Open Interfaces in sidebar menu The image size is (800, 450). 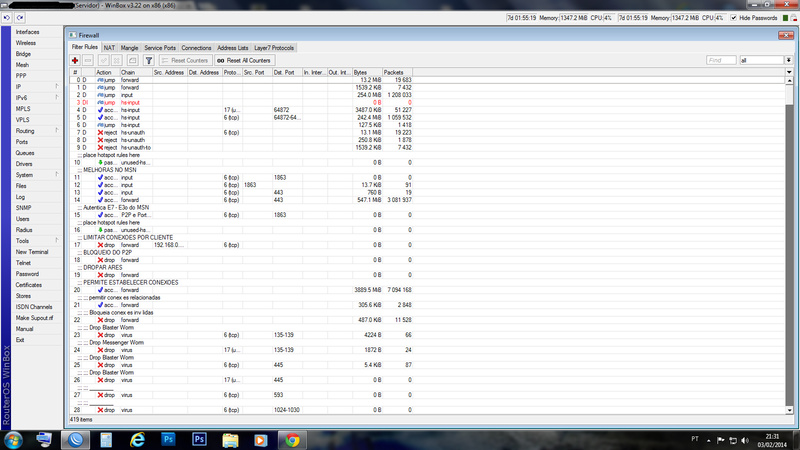[28, 32]
